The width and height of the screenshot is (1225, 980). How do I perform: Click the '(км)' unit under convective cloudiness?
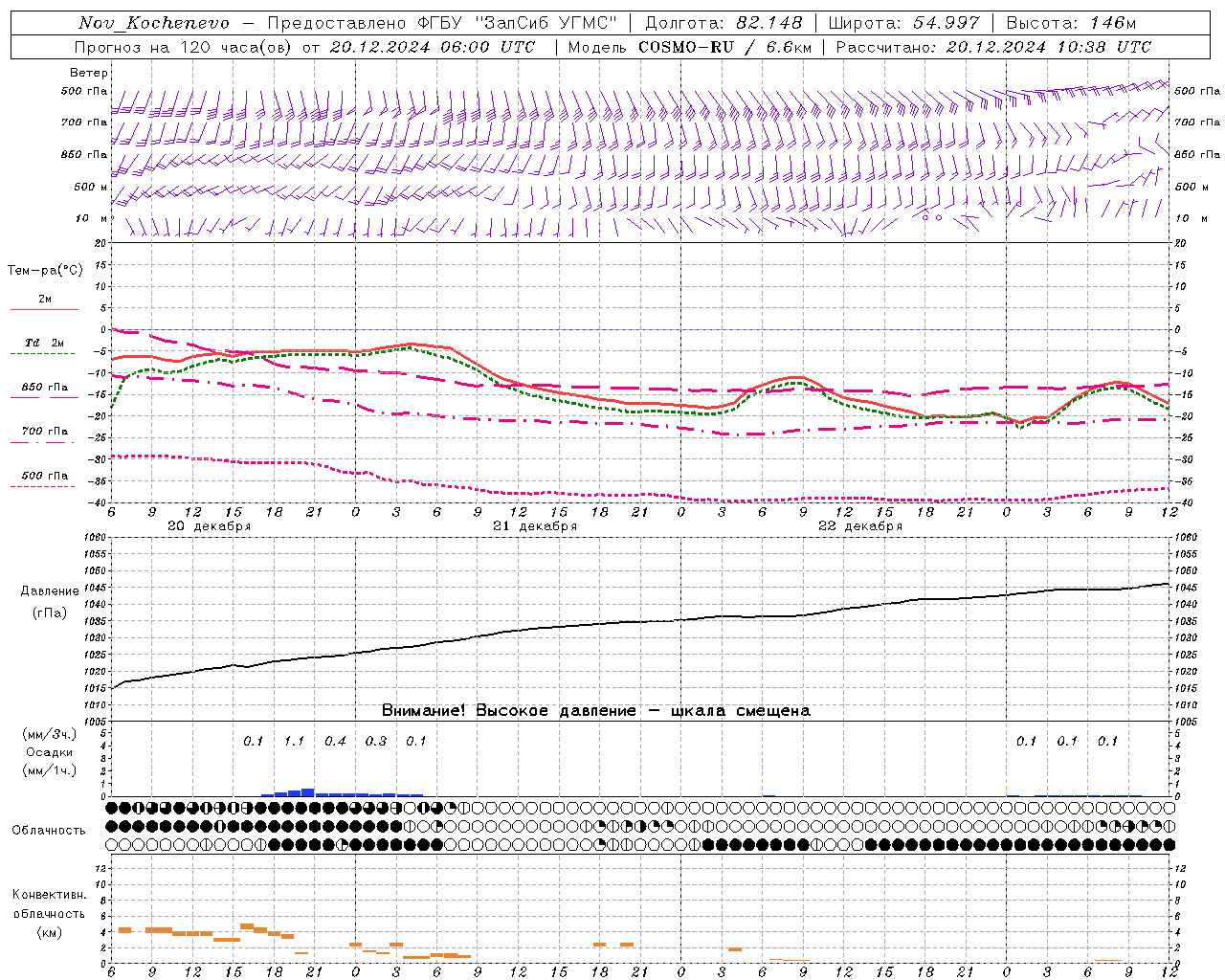coord(49,932)
